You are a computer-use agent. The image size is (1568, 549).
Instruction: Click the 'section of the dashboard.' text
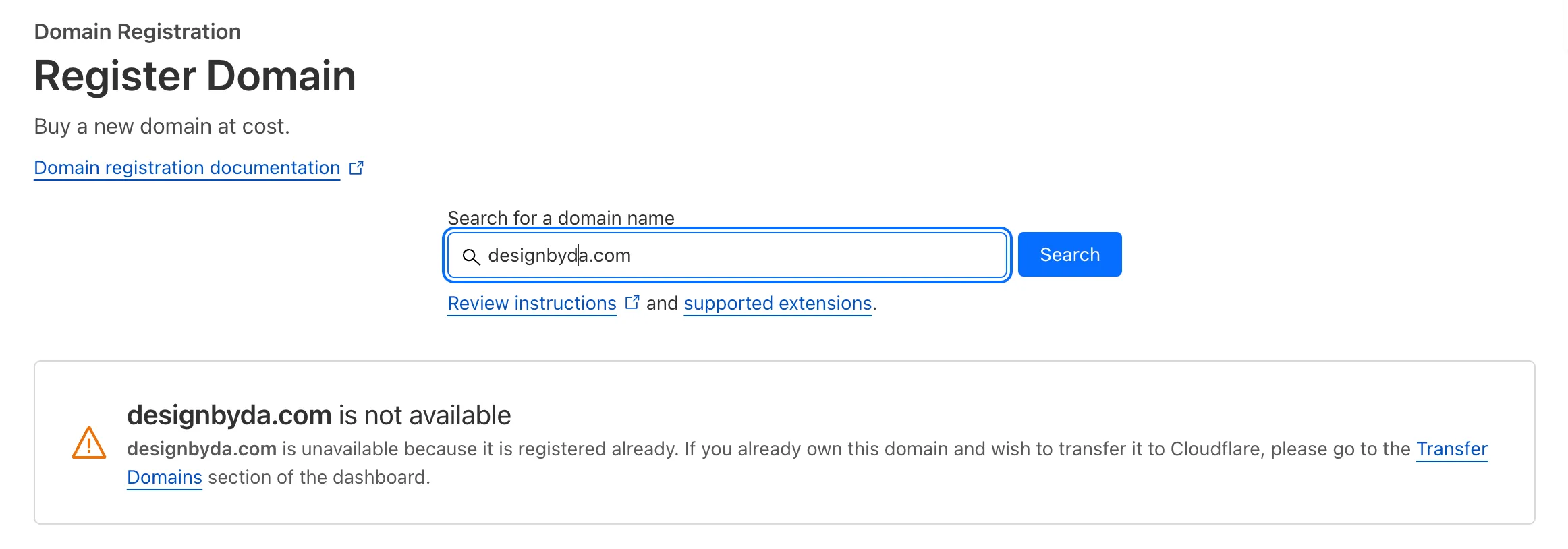pos(318,478)
